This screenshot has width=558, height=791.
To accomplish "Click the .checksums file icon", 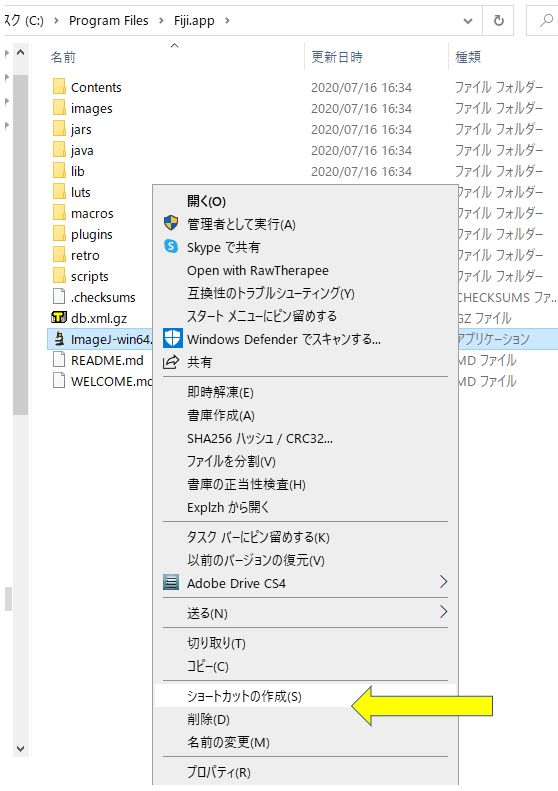I will [x=59, y=297].
